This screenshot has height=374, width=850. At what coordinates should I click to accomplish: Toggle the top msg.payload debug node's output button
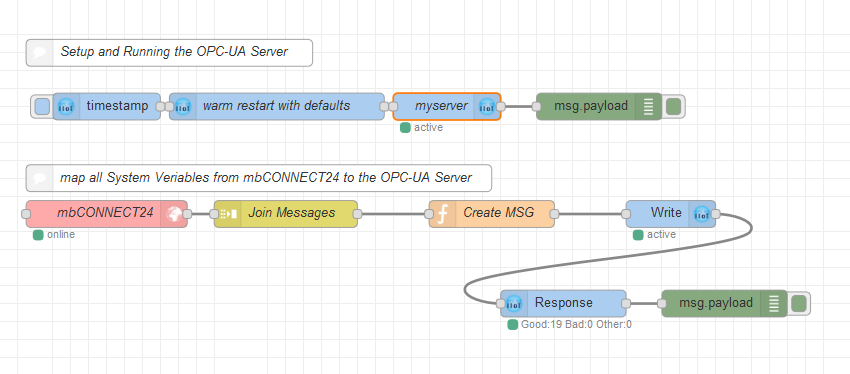click(x=673, y=106)
